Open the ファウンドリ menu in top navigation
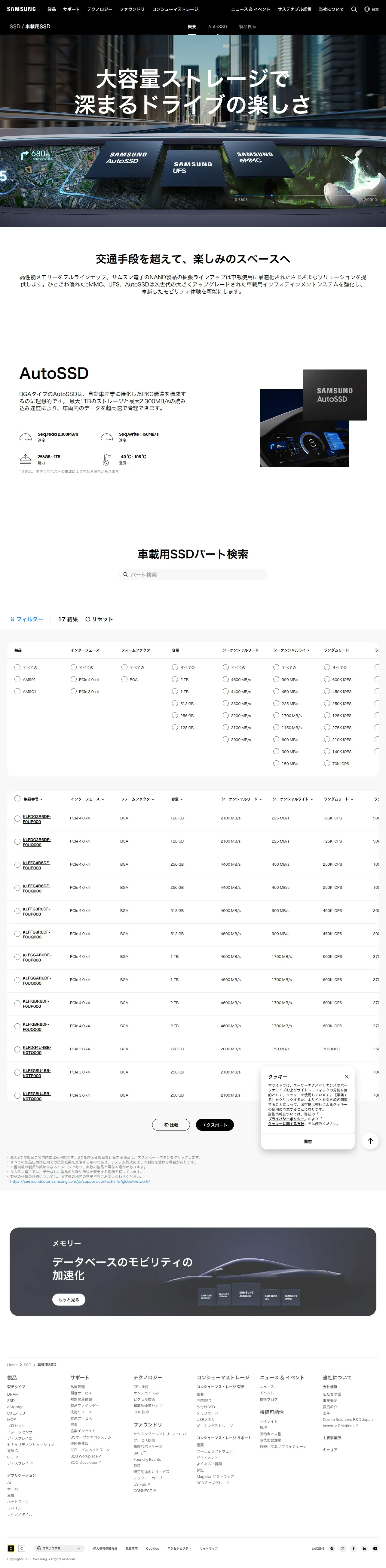The image size is (386, 1568). 132,9
